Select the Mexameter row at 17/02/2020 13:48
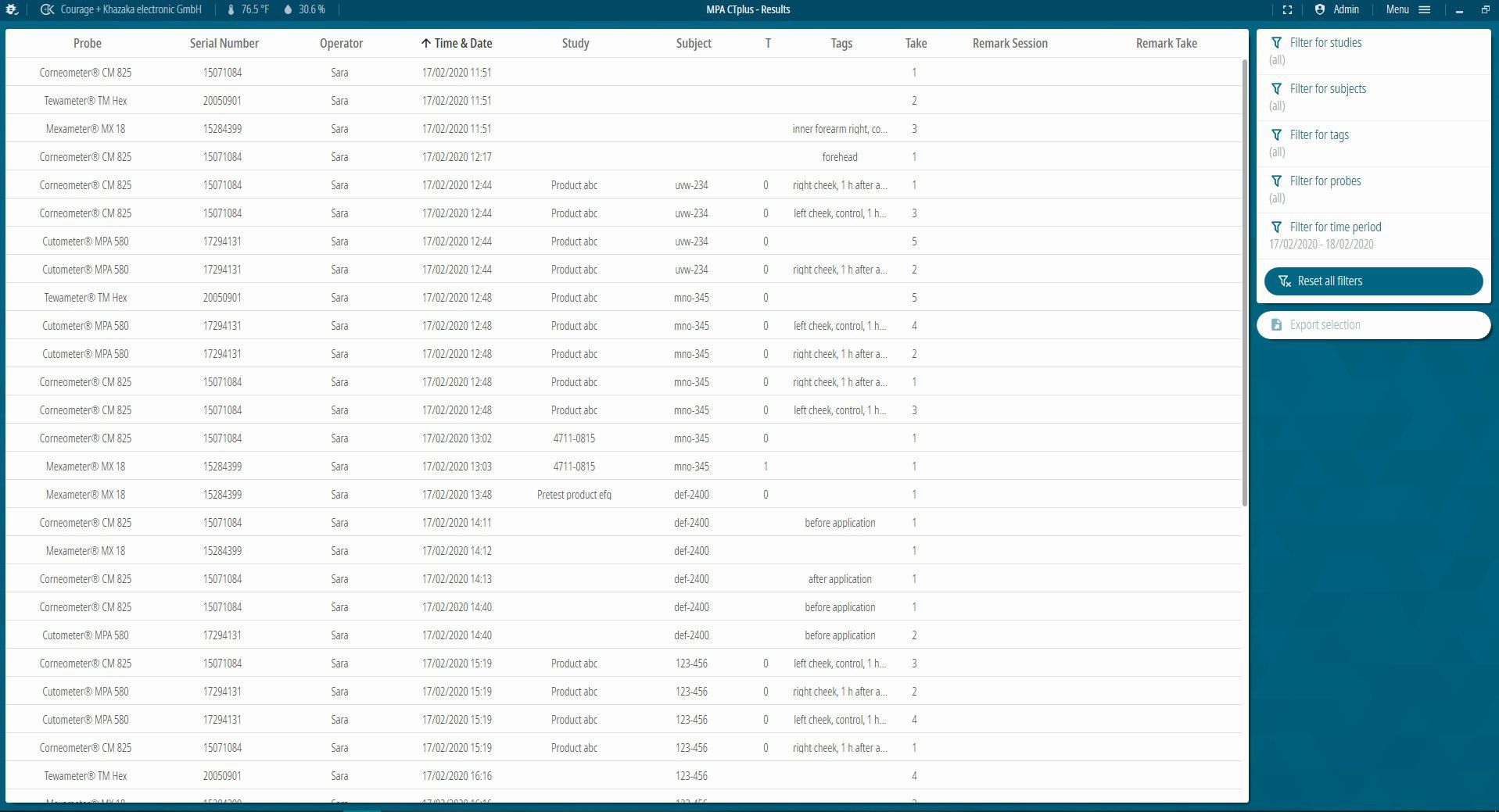The height and width of the screenshot is (812, 1499). [x=623, y=494]
